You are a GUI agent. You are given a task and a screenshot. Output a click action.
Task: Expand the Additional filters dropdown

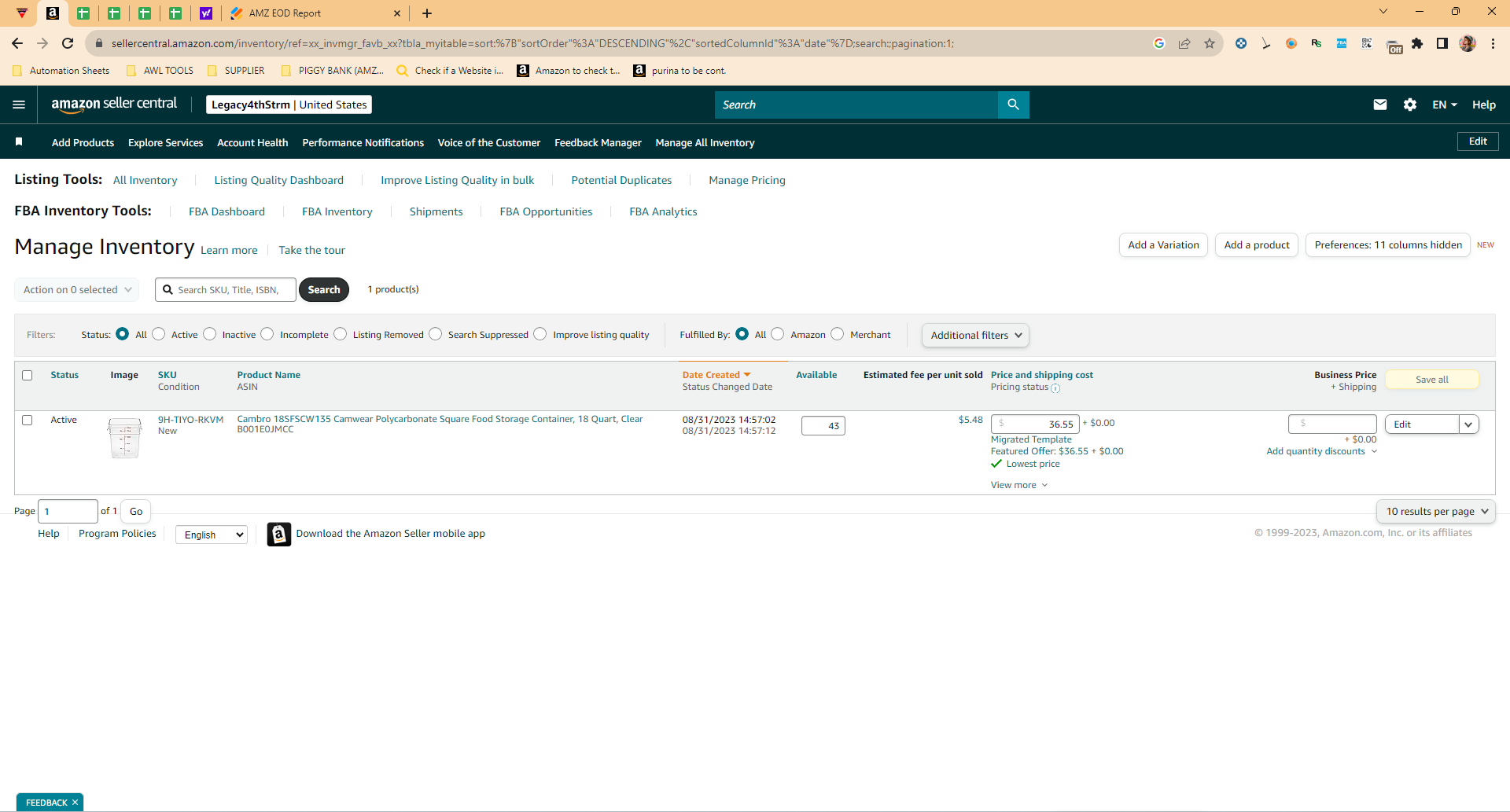pos(975,335)
